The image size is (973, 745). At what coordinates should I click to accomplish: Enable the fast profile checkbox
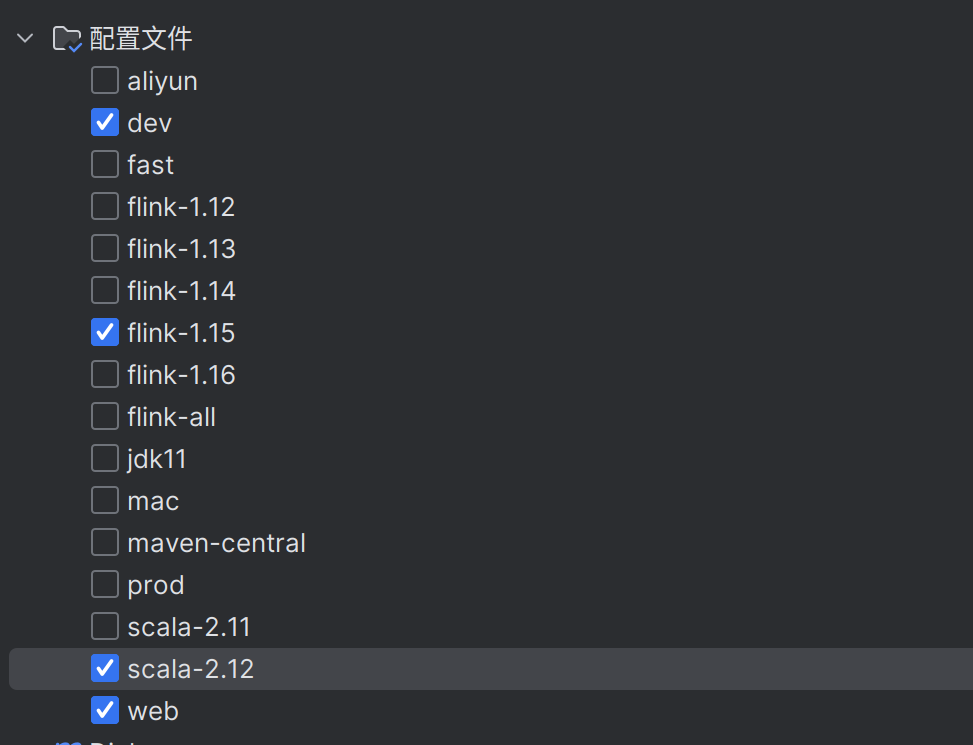[105, 164]
